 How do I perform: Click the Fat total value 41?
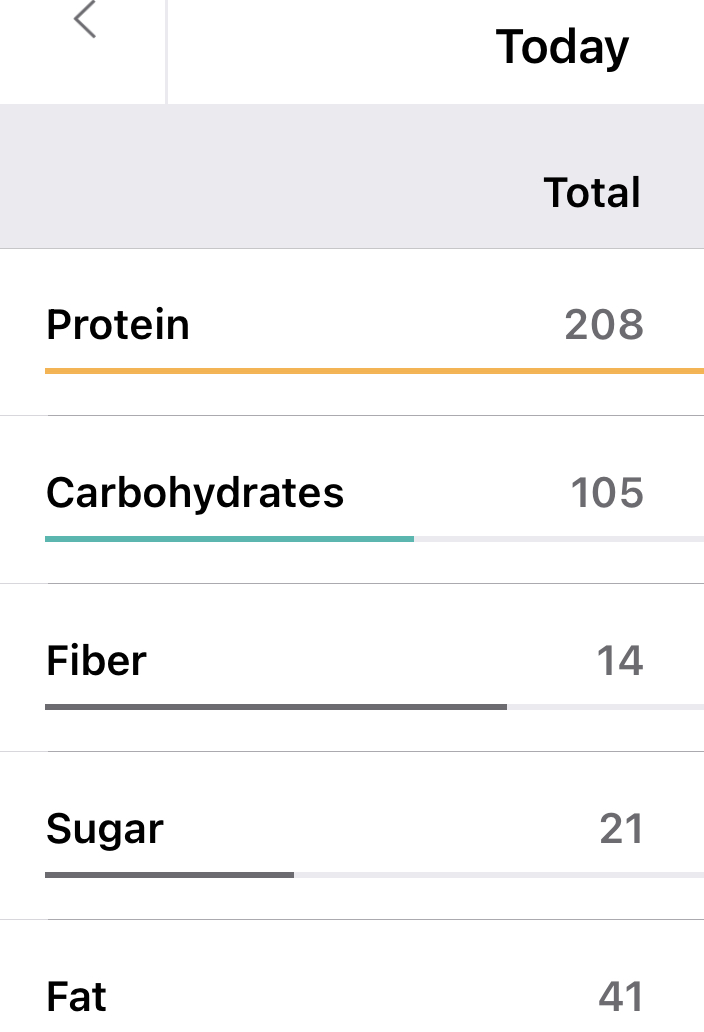click(621, 997)
